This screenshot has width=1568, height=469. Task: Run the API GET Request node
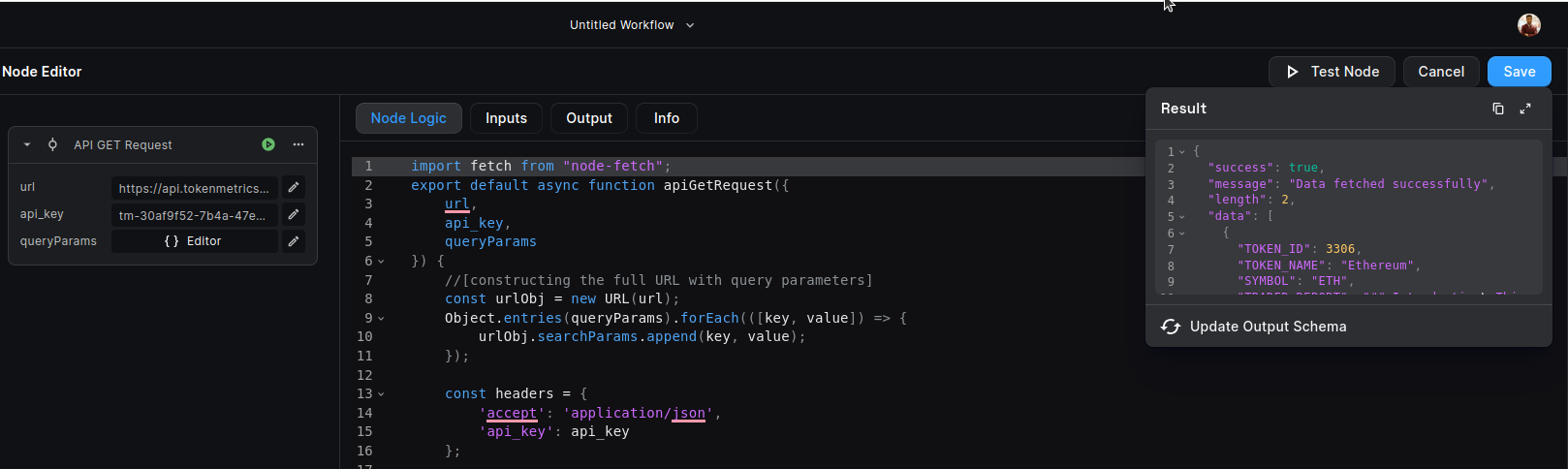pos(268,144)
